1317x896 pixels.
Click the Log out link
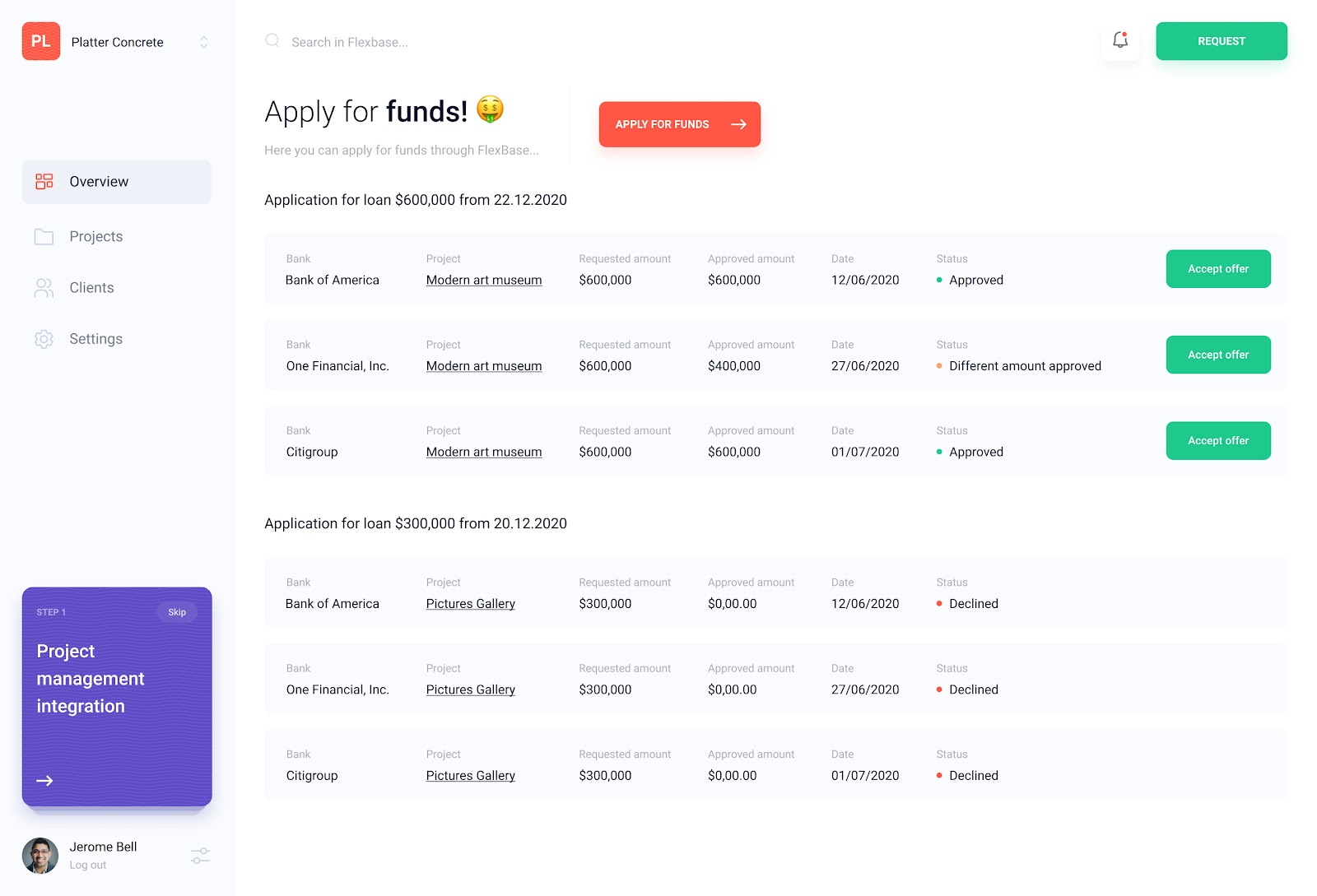(x=88, y=866)
